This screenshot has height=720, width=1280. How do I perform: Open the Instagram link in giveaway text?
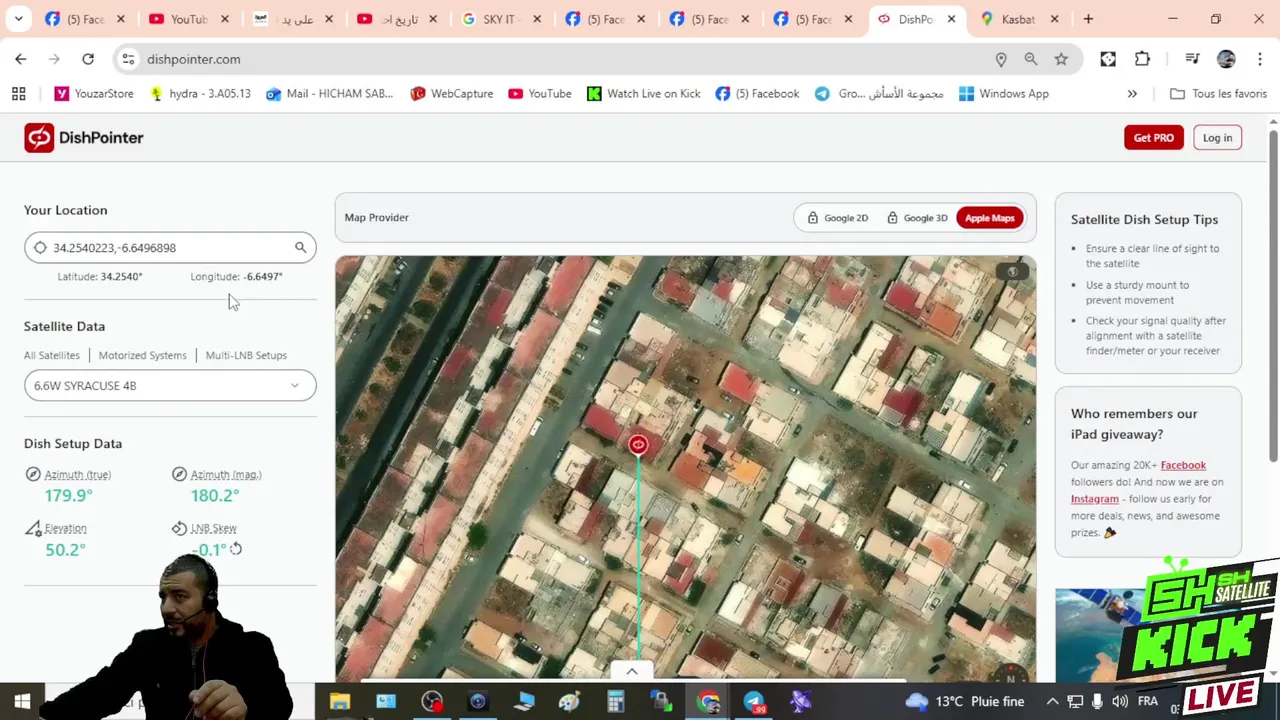click(x=1094, y=498)
